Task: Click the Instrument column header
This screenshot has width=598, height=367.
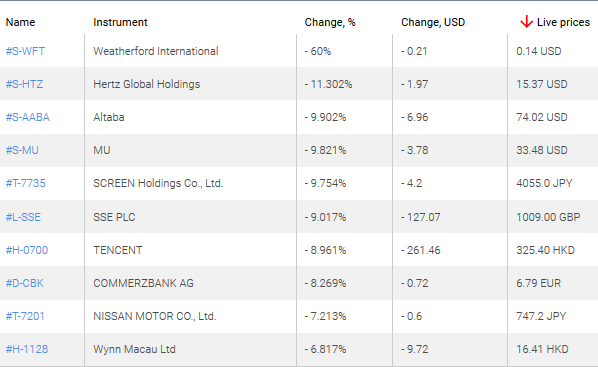Action: (120, 22)
